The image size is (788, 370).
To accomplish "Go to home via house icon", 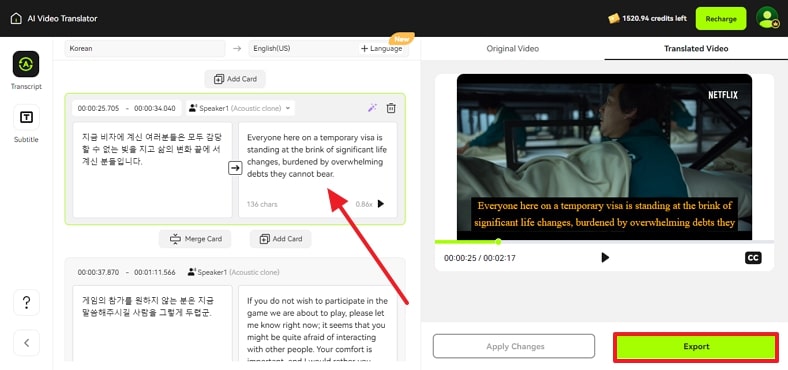I will pos(16,19).
